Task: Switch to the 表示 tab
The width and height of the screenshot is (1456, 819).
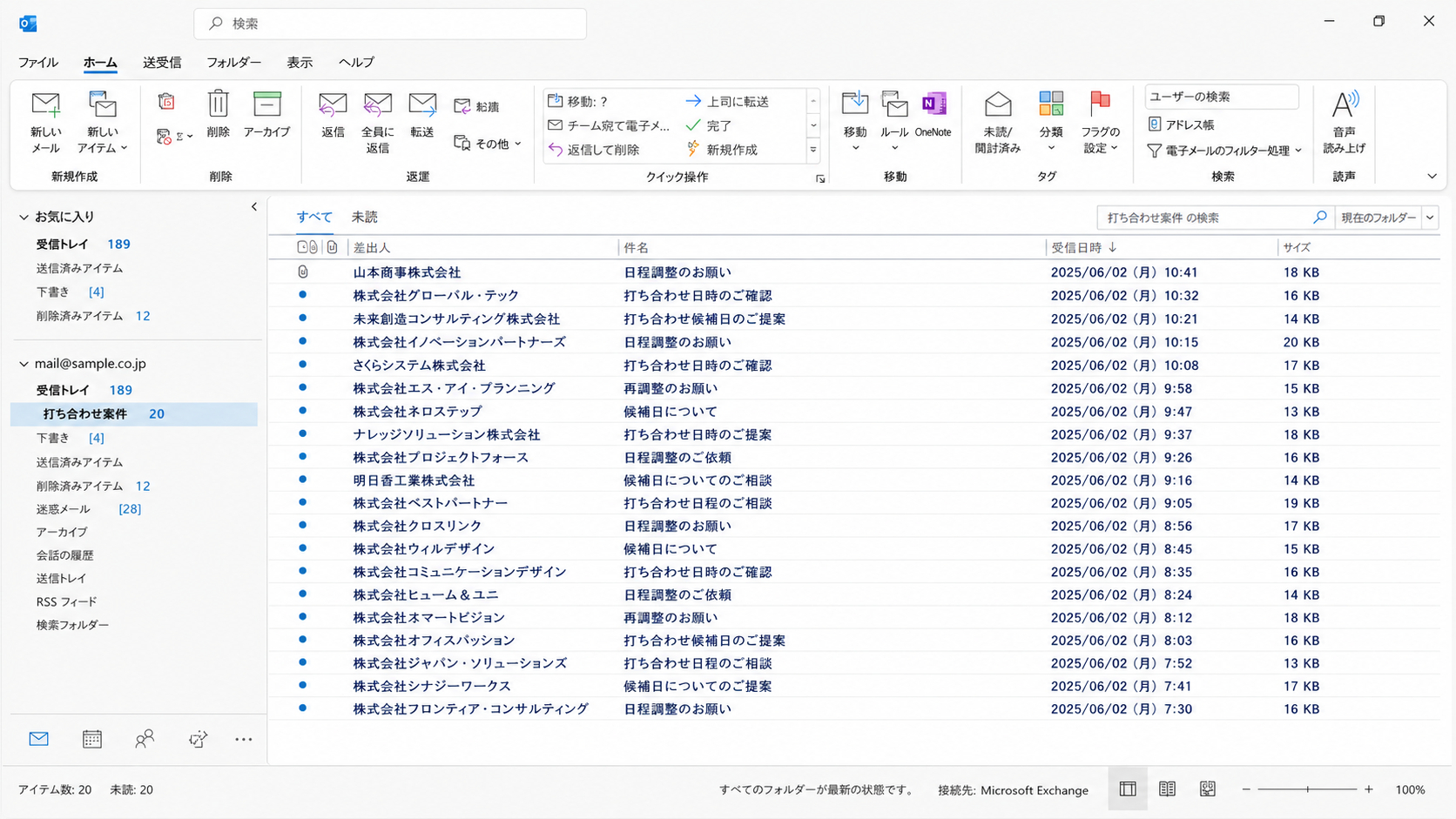Action: [300, 63]
